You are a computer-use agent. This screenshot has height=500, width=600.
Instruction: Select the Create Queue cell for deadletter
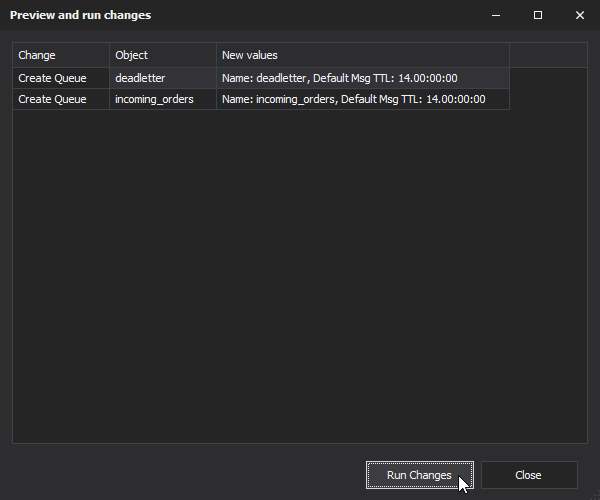point(61,78)
